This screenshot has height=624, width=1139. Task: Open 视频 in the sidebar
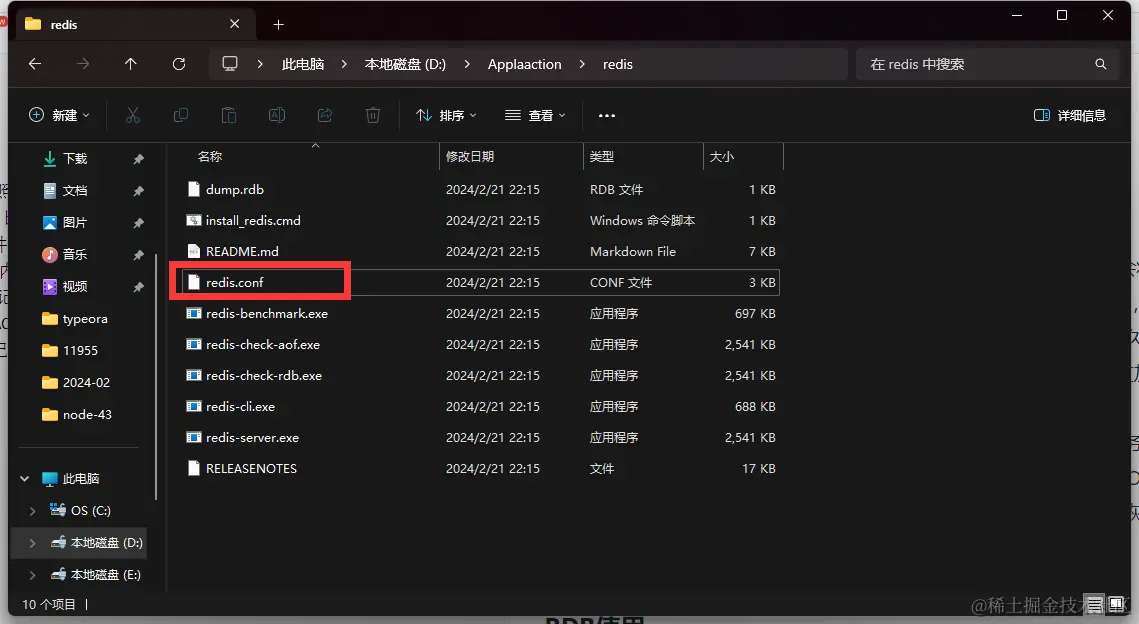(x=75, y=286)
